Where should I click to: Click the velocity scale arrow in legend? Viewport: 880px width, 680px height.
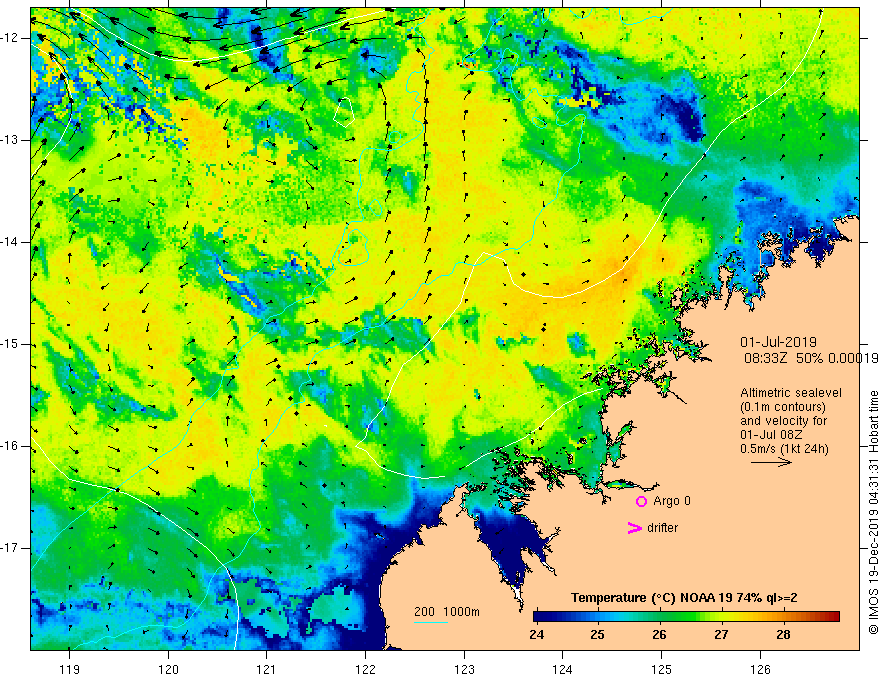point(771,462)
